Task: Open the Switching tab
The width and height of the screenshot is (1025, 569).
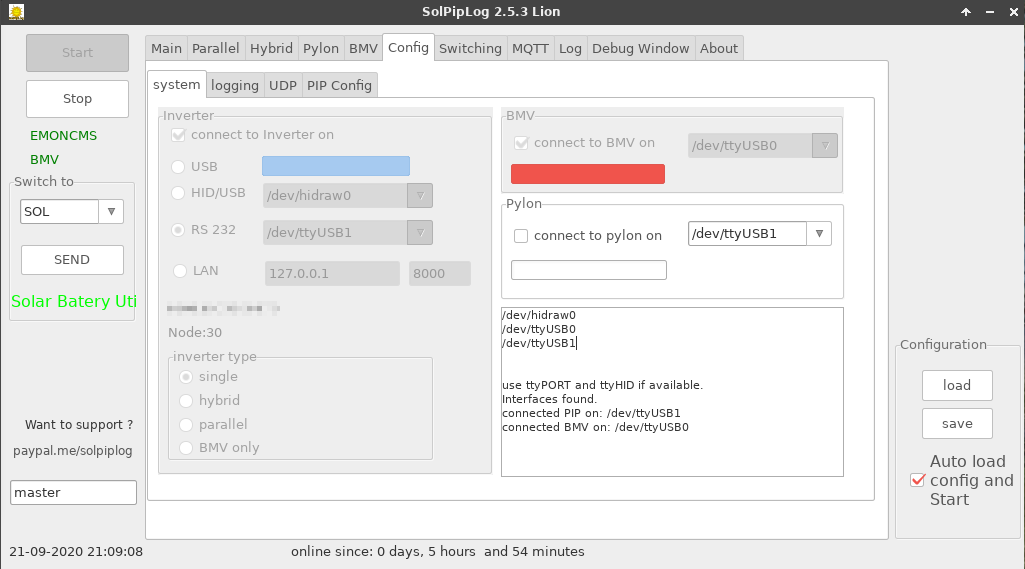Action: pyautogui.click(x=471, y=48)
